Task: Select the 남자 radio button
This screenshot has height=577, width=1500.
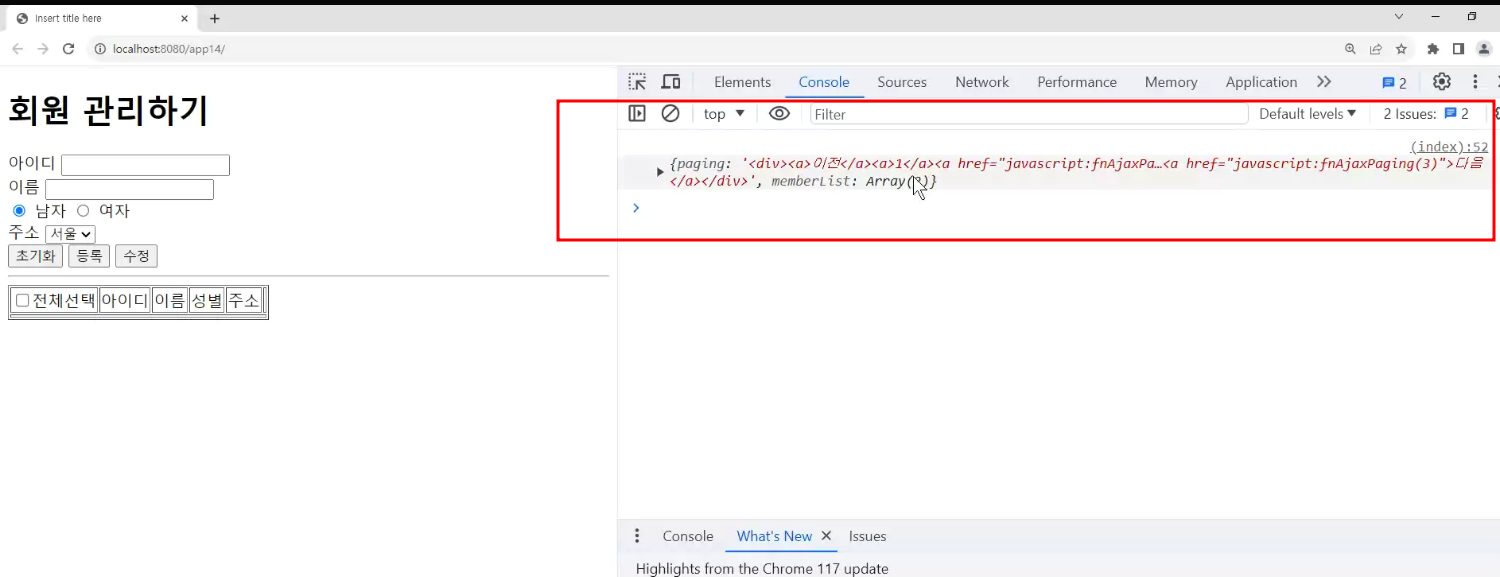Action: [x=19, y=210]
